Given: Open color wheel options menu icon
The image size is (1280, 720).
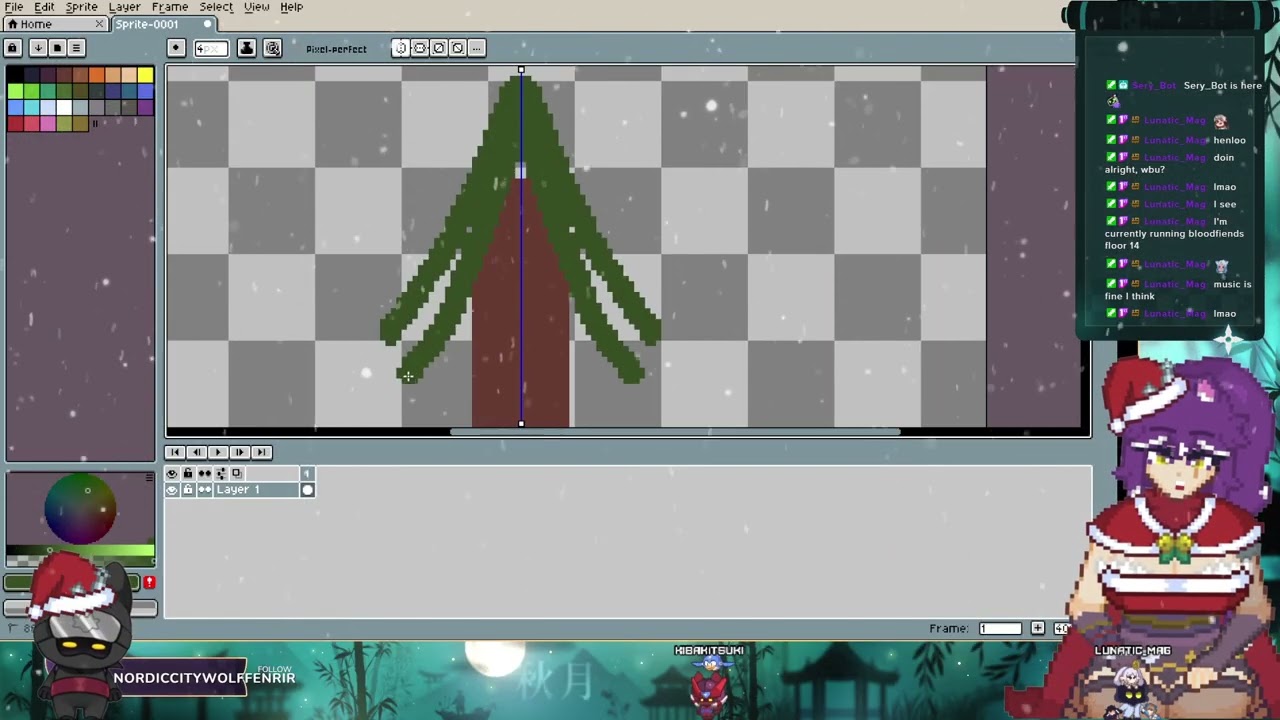Looking at the screenshot, I should click(x=150, y=478).
